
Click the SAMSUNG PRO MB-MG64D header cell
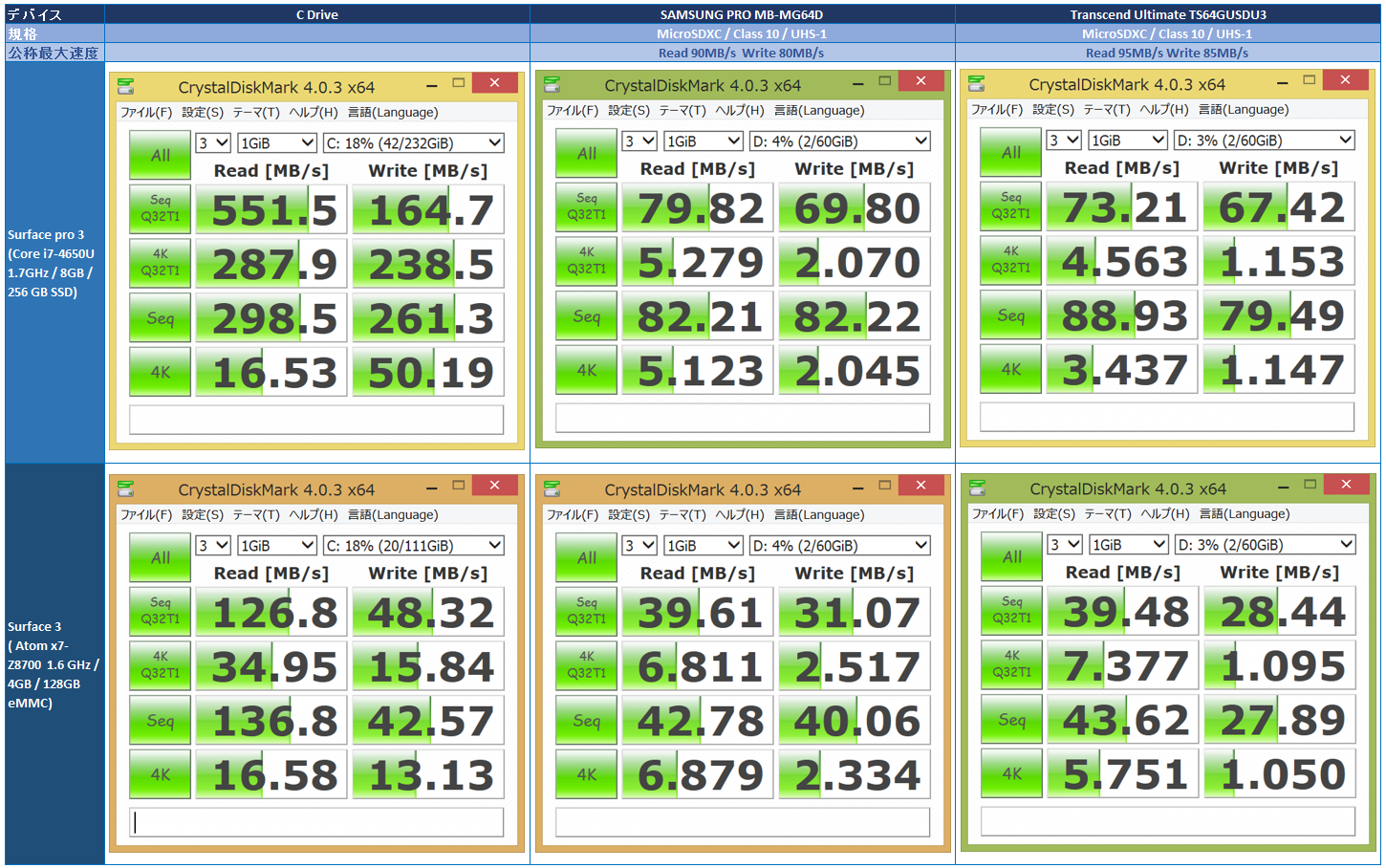pos(742,14)
